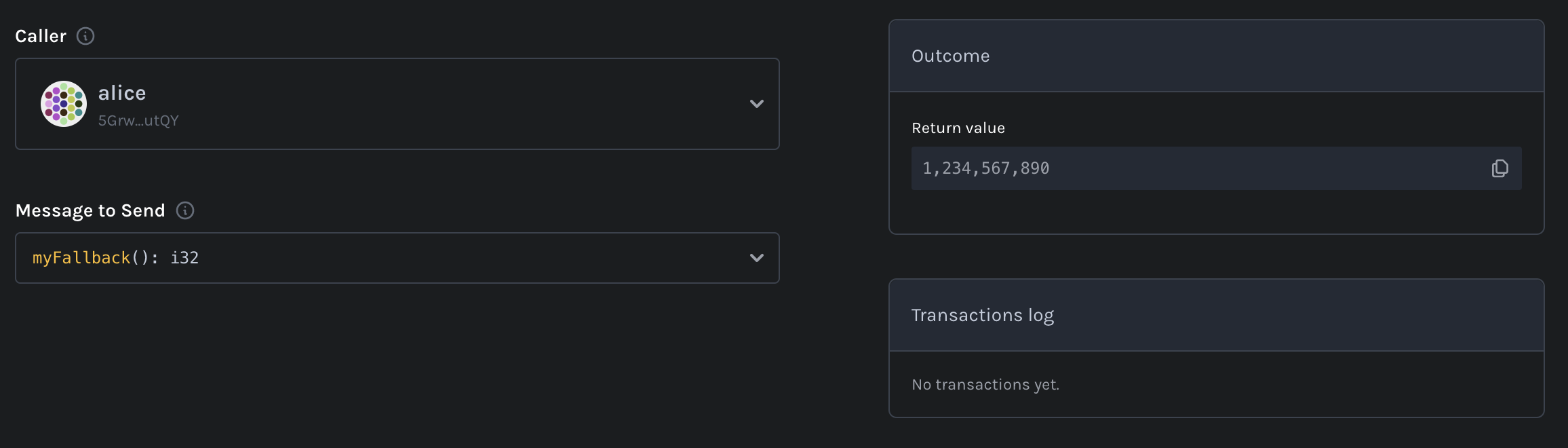Click the Transactions log header
This screenshot has width=1568, height=448.
[x=1216, y=315]
